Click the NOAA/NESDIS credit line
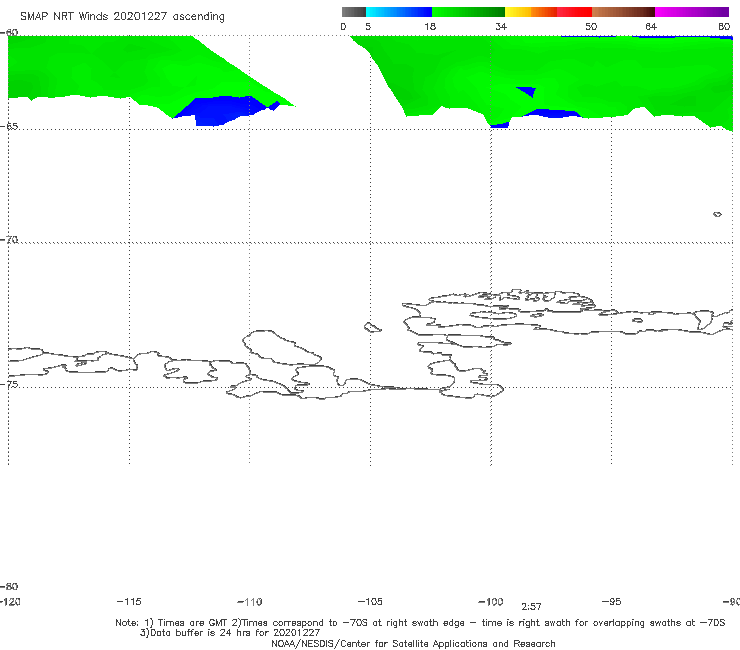The height and width of the screenshot is (650, 740). [x=413, y=643]
